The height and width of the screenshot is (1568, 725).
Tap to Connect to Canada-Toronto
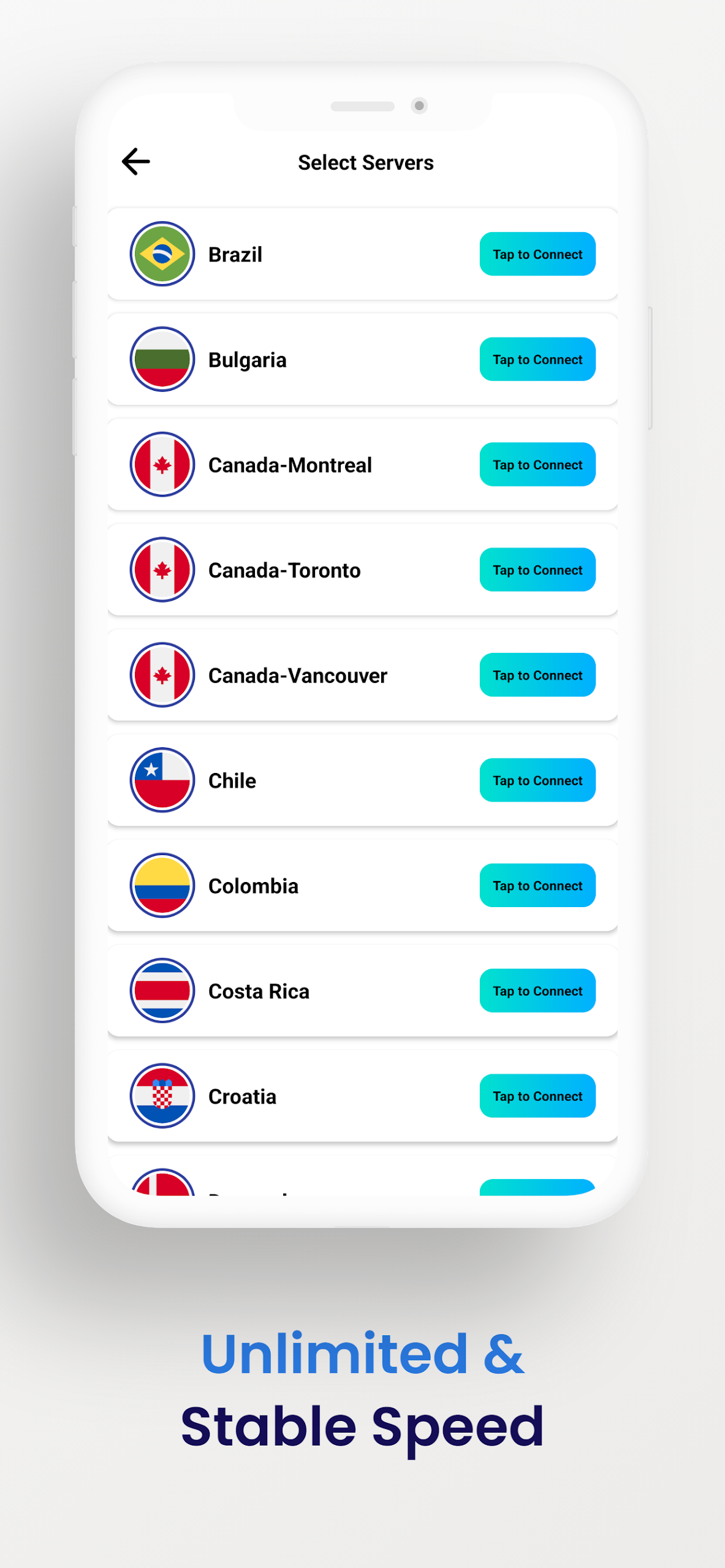(x=537, y=570)
